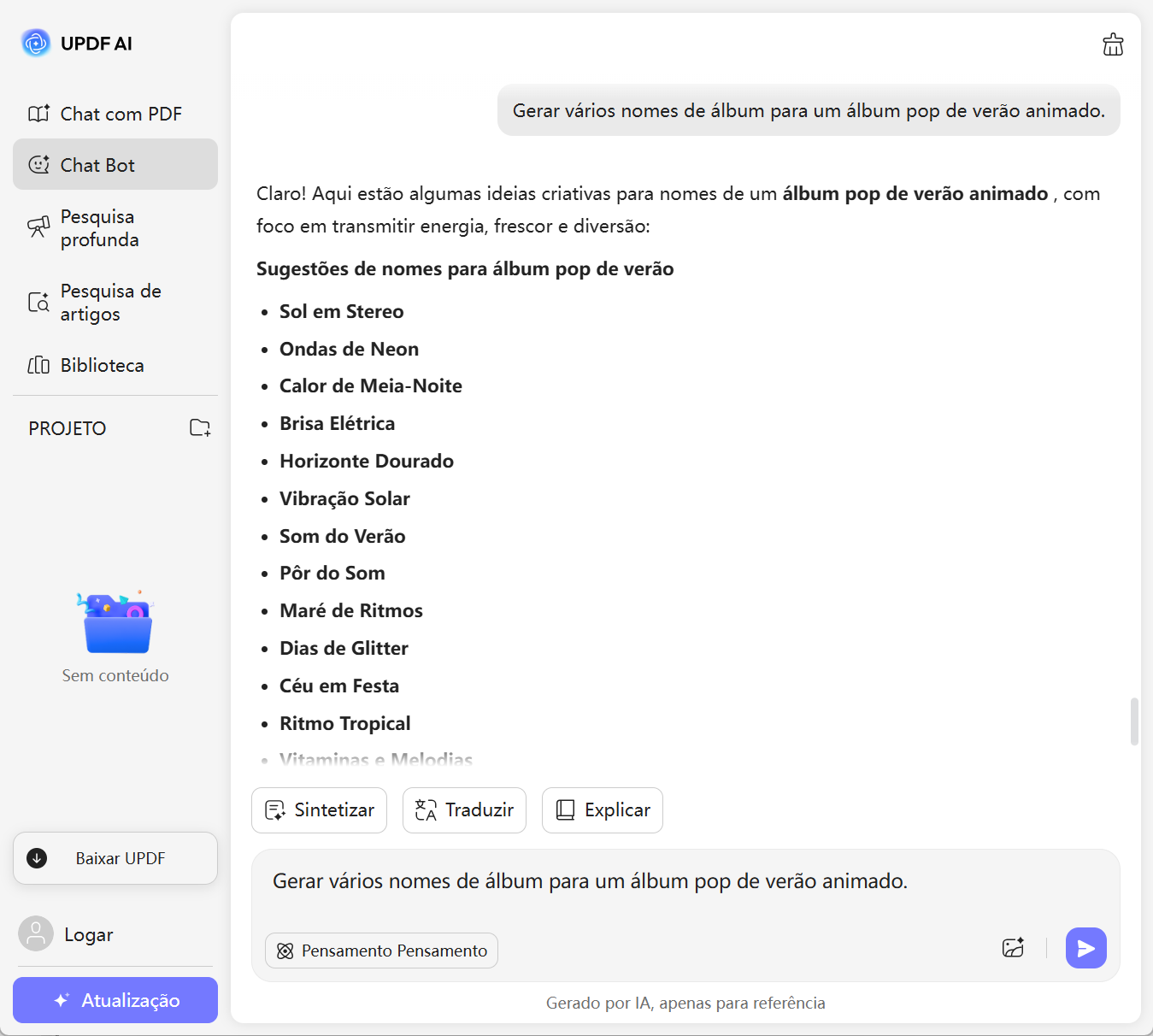
Task: Toggle the Pensamento thinking mode
Action: 381,951
